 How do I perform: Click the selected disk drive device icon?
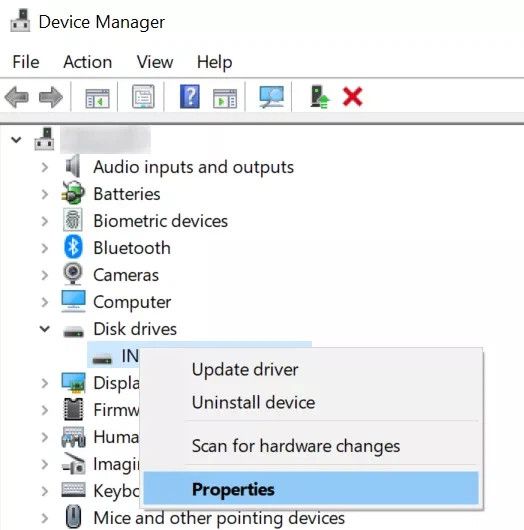coord(102,359)
